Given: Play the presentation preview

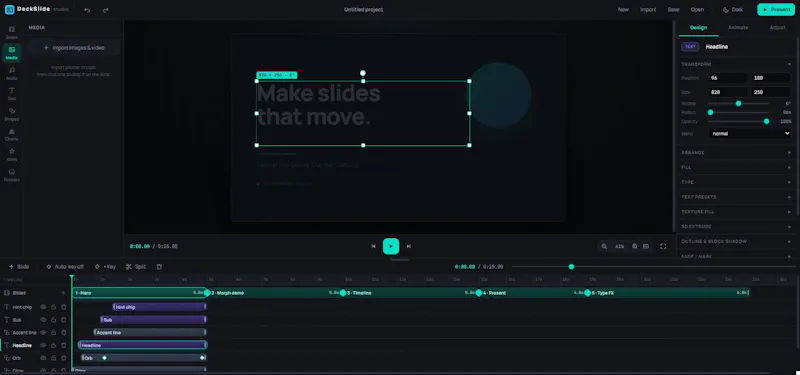Looking at the screenshot, I should tap(391, 246).
